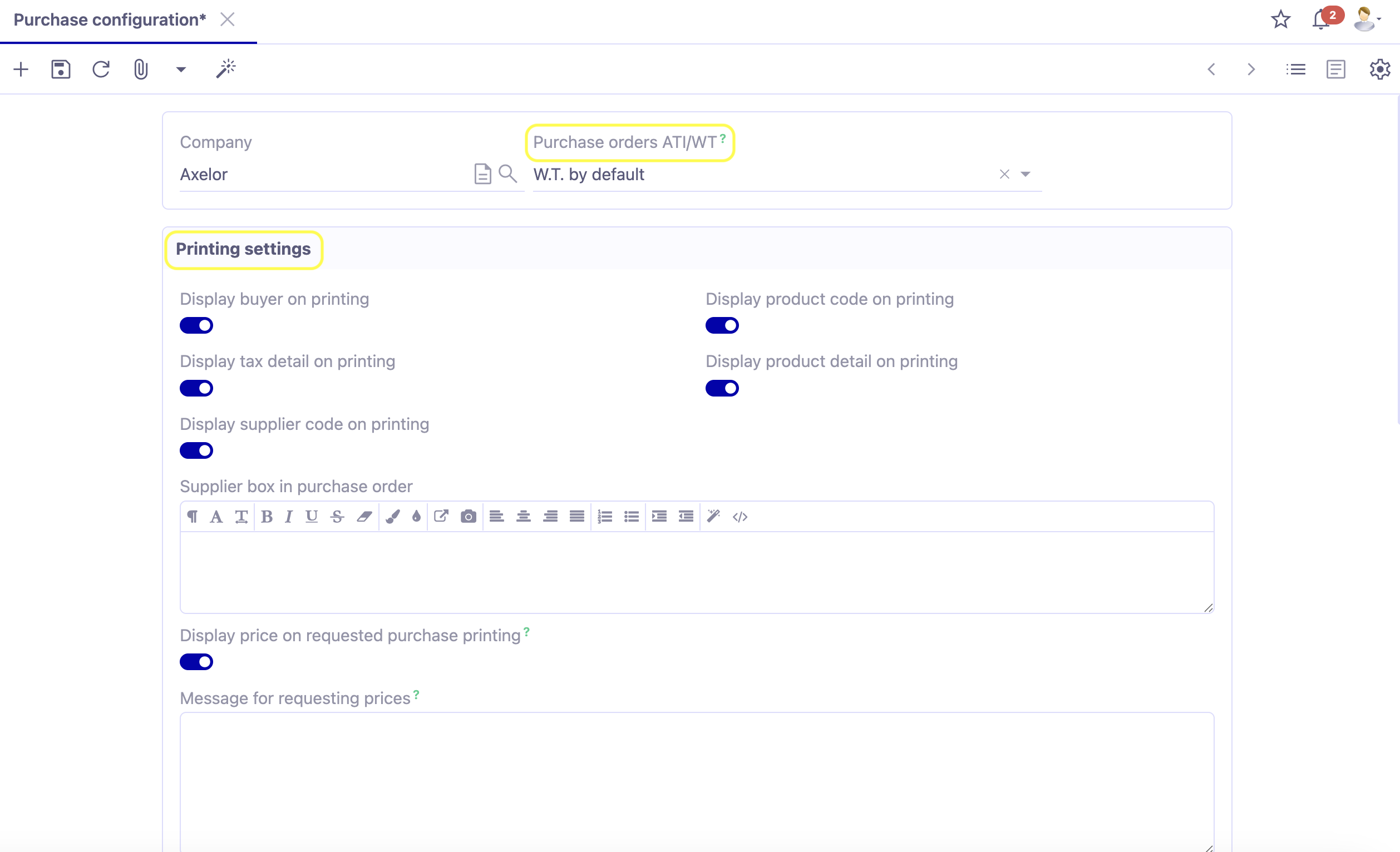Open the numbered list menu in editor
The image size is (1400, 852).
pos(605,516)
